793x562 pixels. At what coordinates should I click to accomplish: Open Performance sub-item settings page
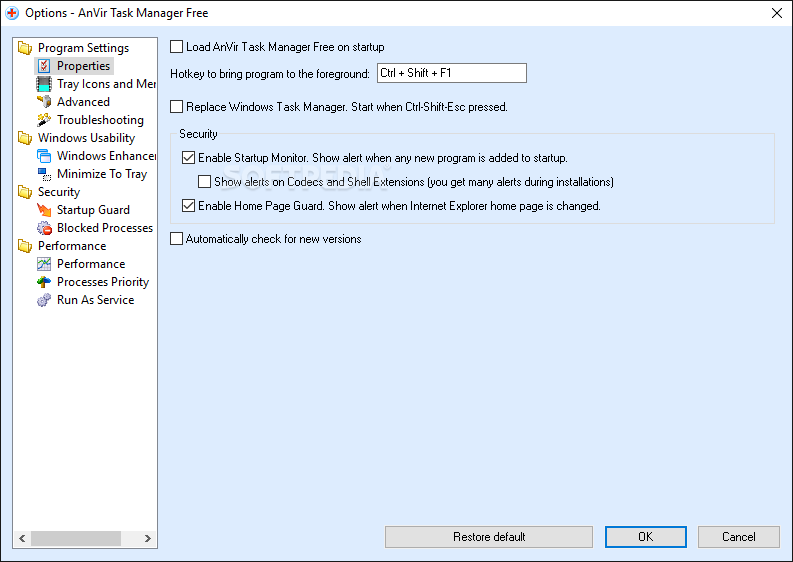pyautogui.click(x=91, y=264)
